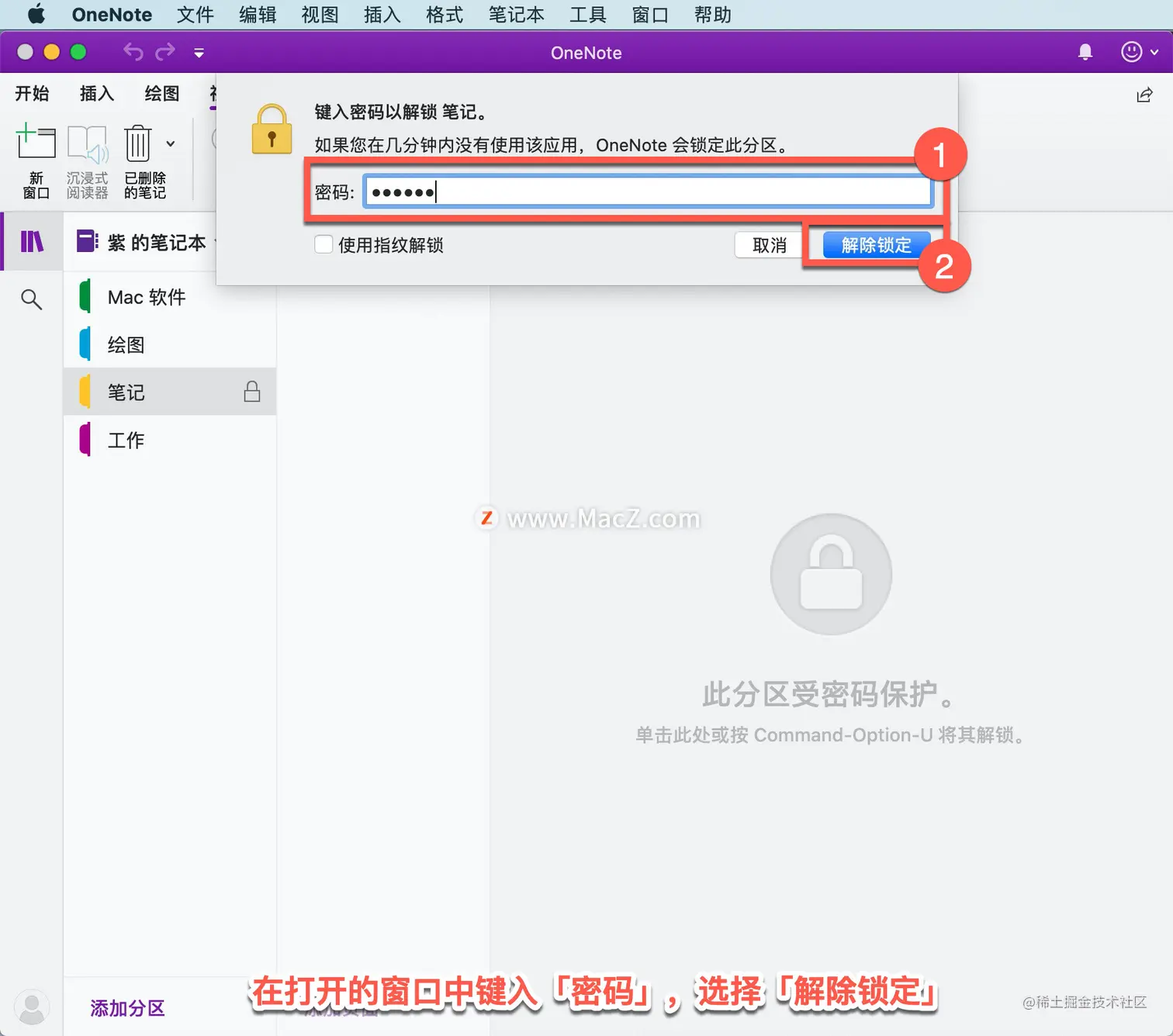Screen dimensions: 1173x1036
Task: Open the OneNote app menu
Action: pos(112,15)
